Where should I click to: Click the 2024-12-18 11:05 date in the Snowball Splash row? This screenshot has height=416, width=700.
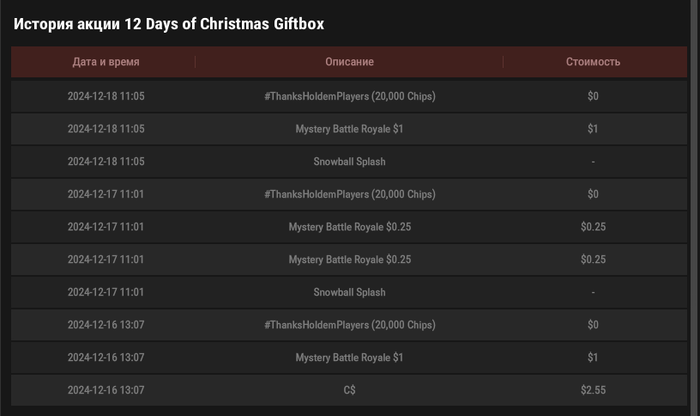coord(106,161)
